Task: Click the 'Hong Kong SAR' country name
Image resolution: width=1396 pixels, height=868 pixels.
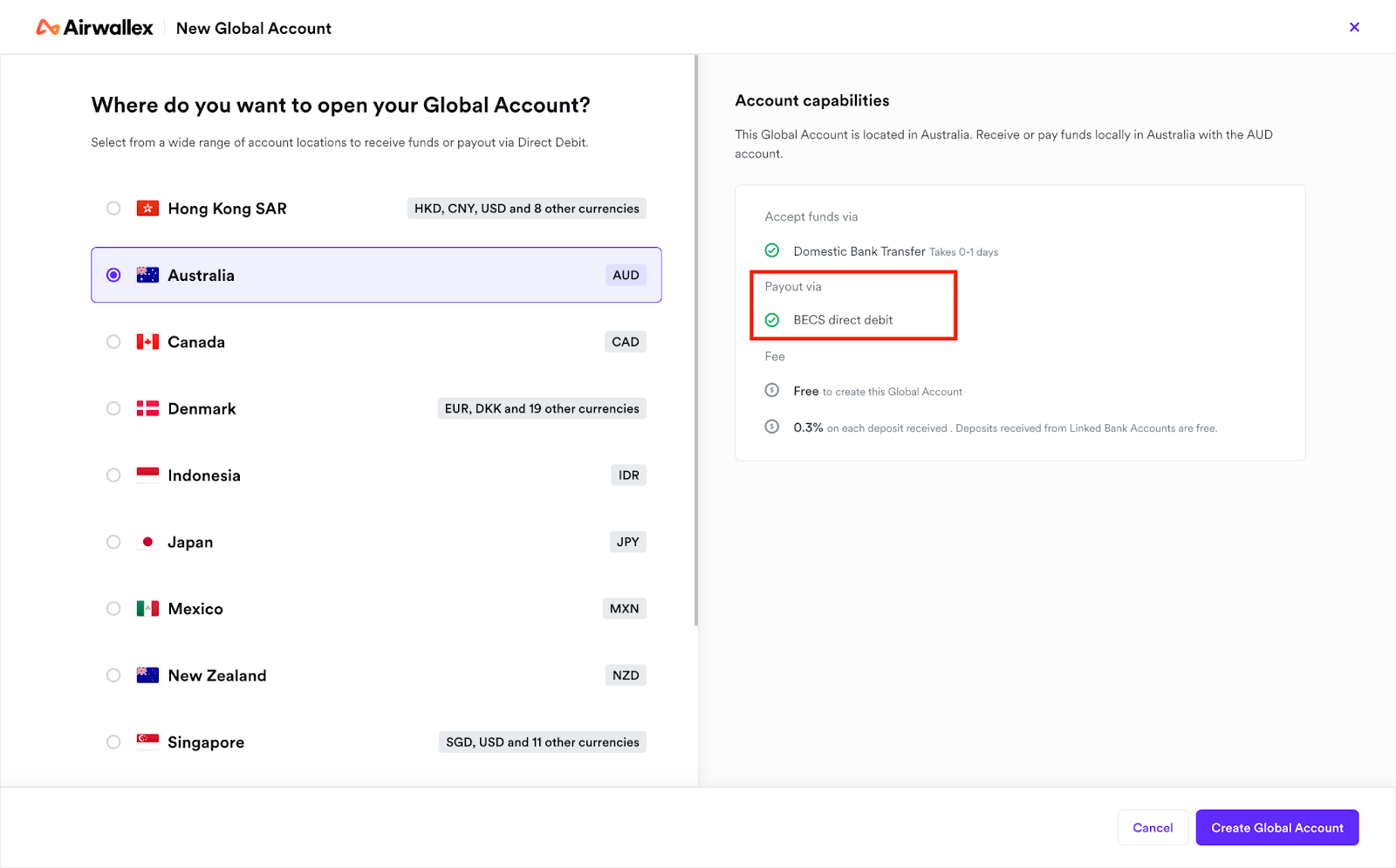Action: coord(227,208)
